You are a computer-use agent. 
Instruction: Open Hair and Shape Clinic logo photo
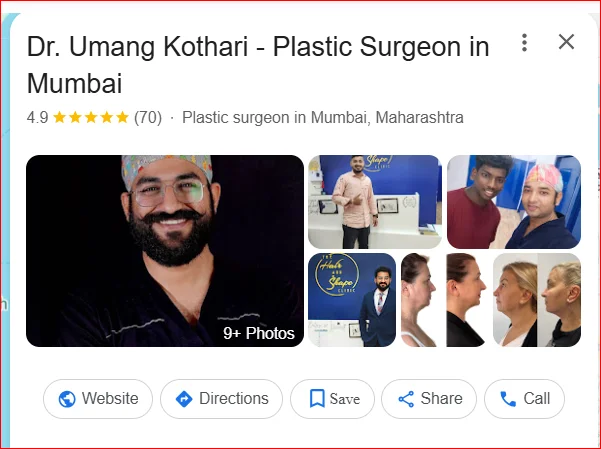tap(352, 300)
